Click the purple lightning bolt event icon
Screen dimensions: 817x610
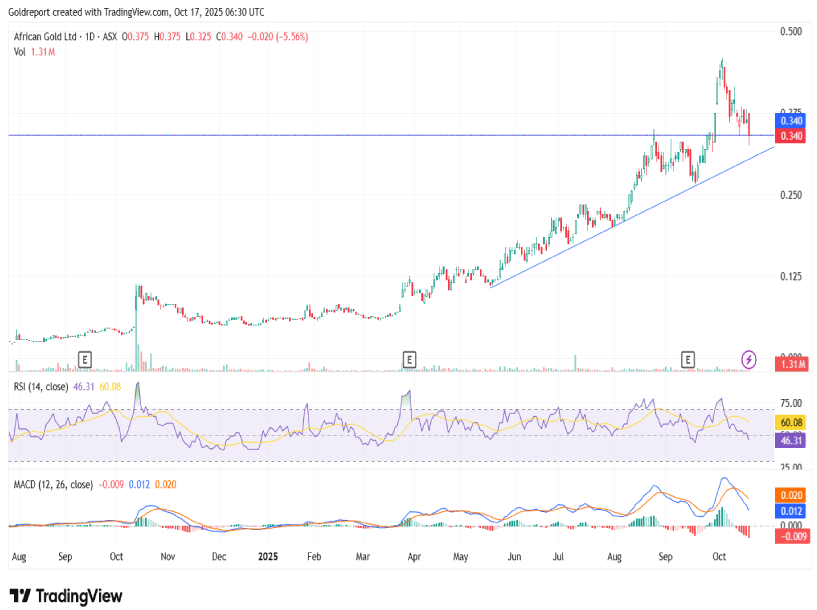click(x=749, y=358)
